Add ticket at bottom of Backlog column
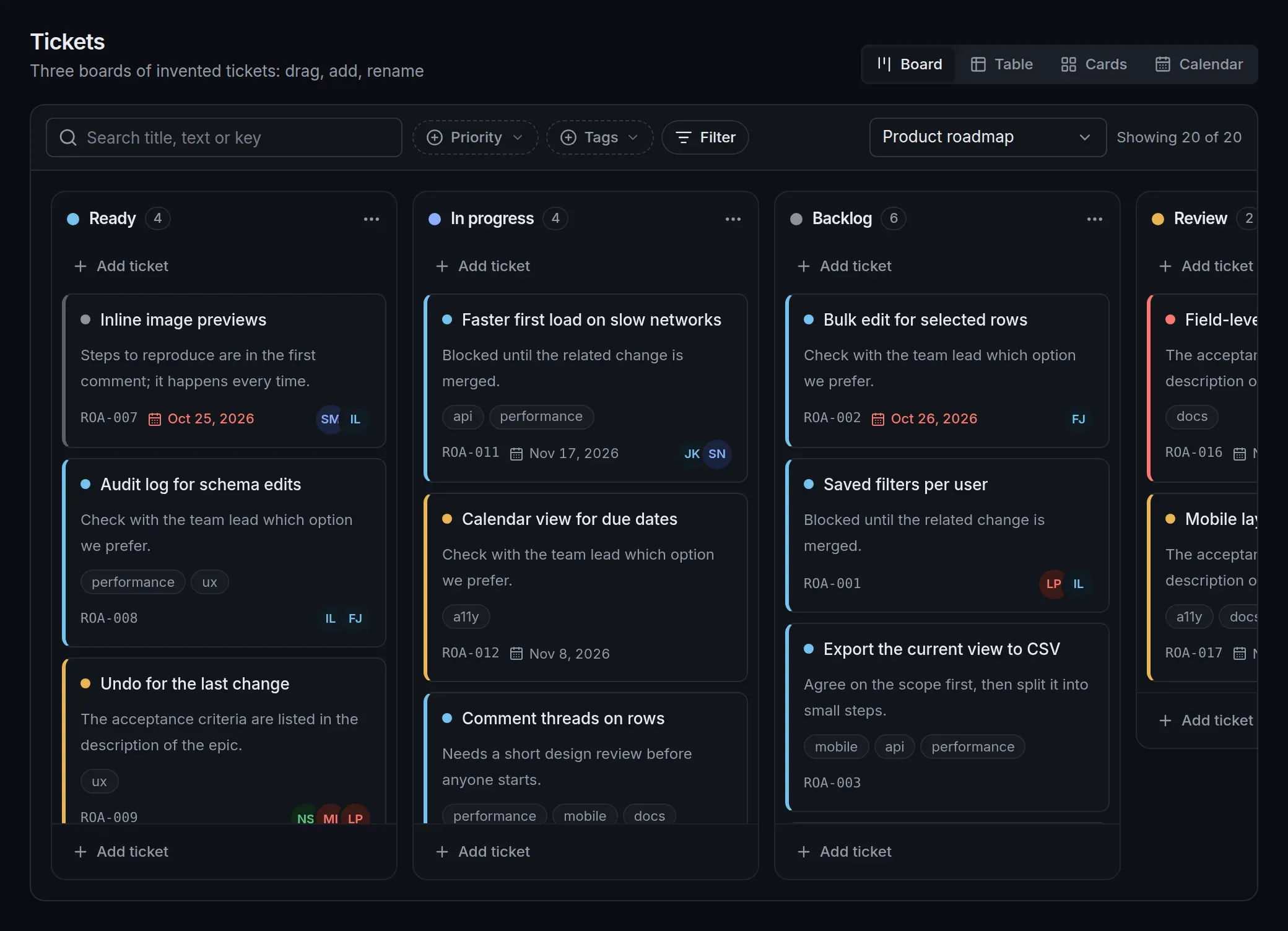The width and height of the screenshot is (1288, 931). click(x=947, y=852)
